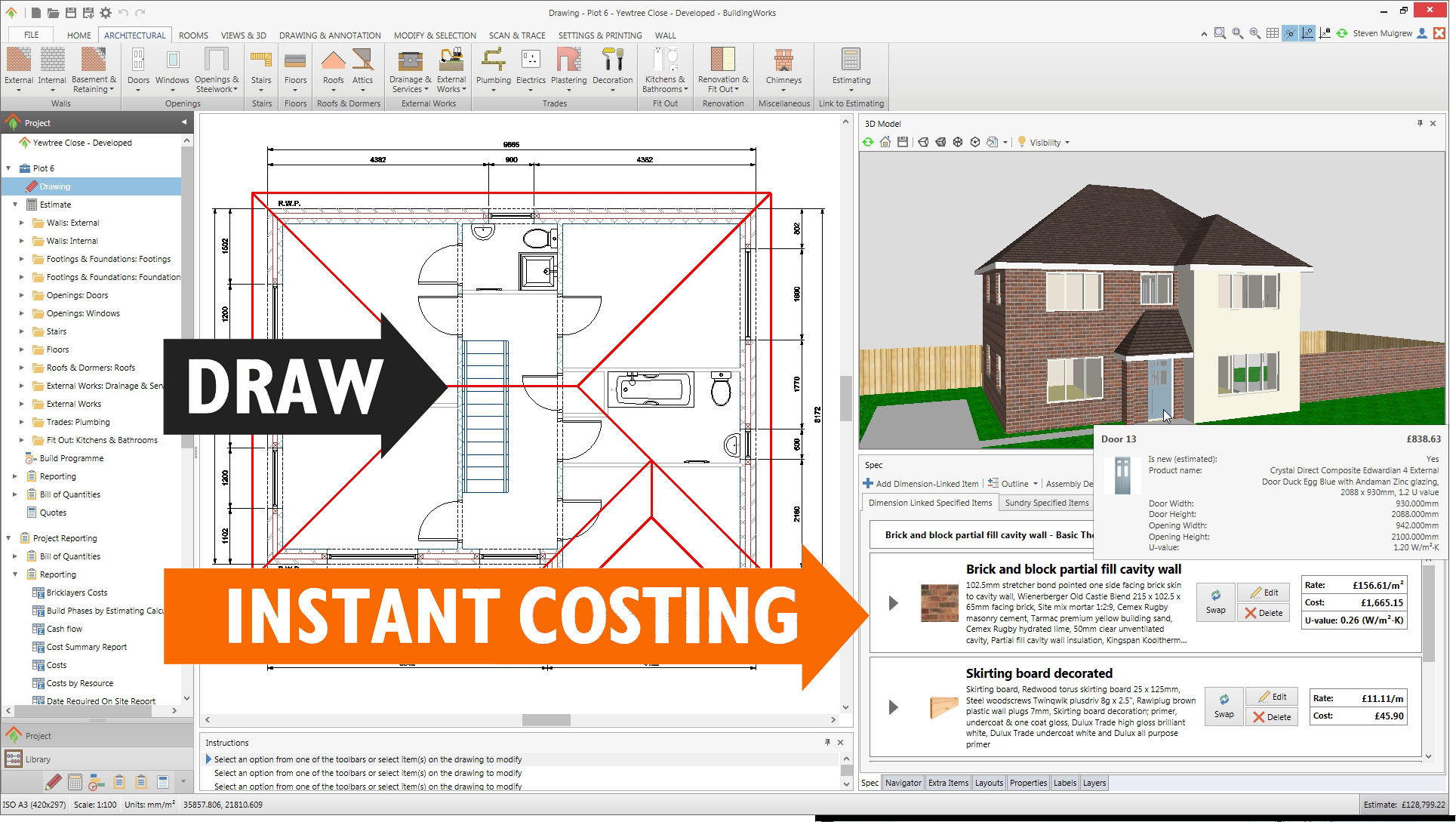The width and height of the screenshot is (1456, 822).
Task: Click the user account icon
Action: click(1422, 33)
